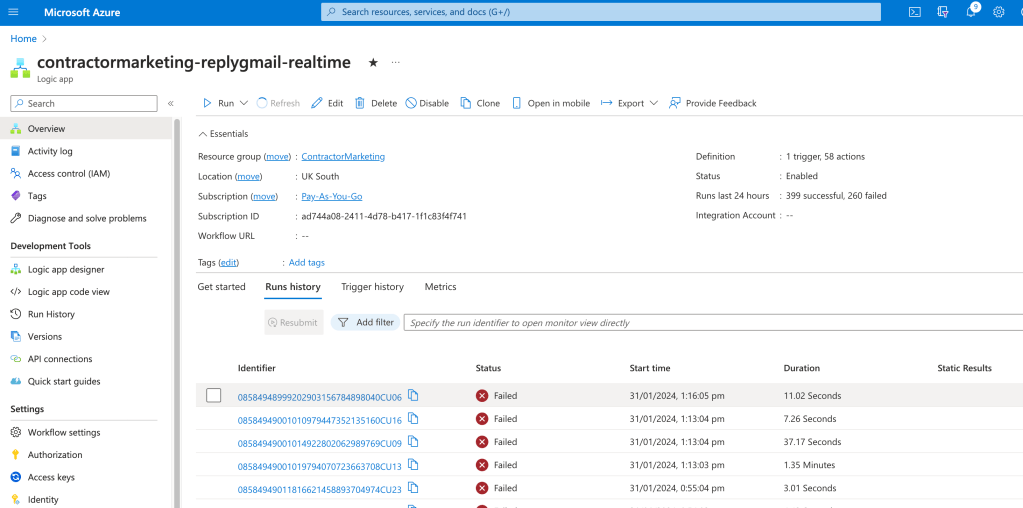
Task: Click Delete in the toolbar
Action: (376, 103)
